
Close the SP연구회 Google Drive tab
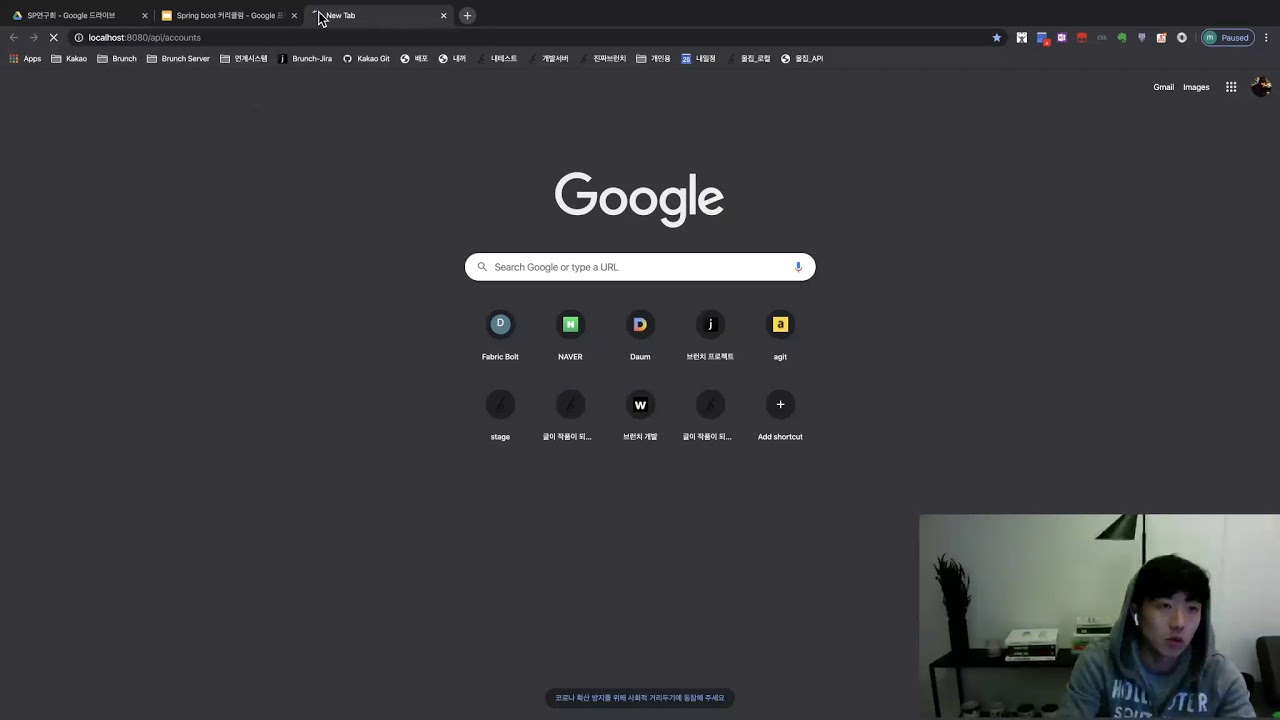pos(144,15)
